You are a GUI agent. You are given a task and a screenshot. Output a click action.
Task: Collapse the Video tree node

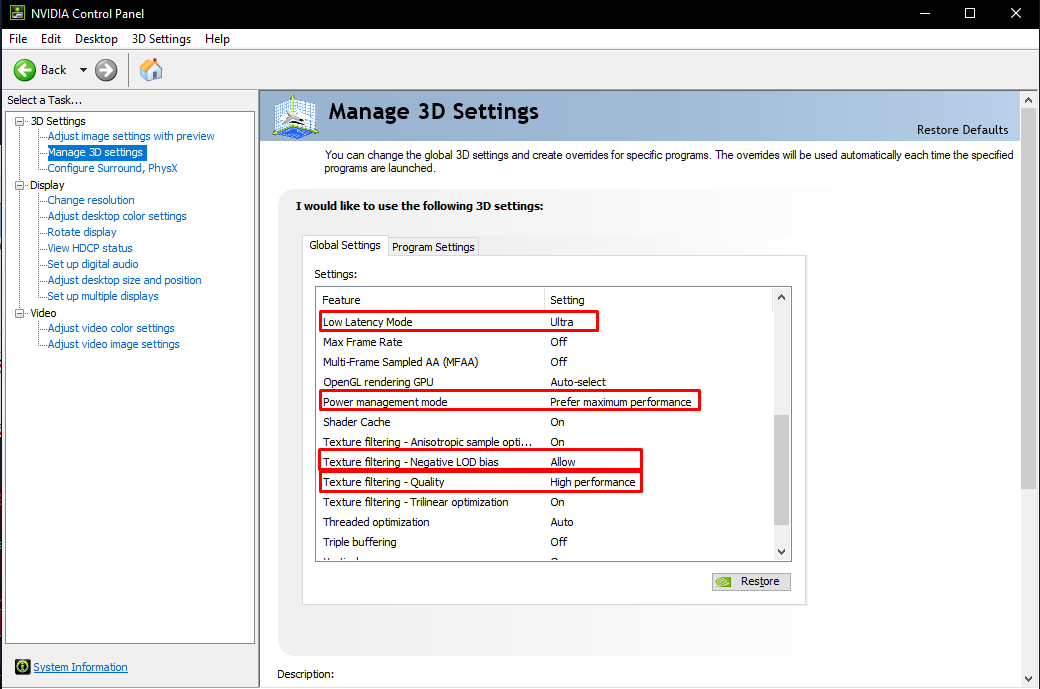click(20, 313)
